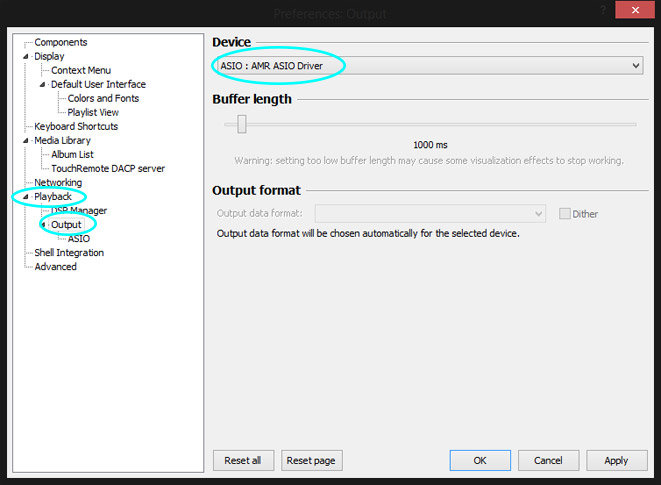This screenshot has height=485, width=661.
Task: Click the Reset page button
Action: pos(311,460)
